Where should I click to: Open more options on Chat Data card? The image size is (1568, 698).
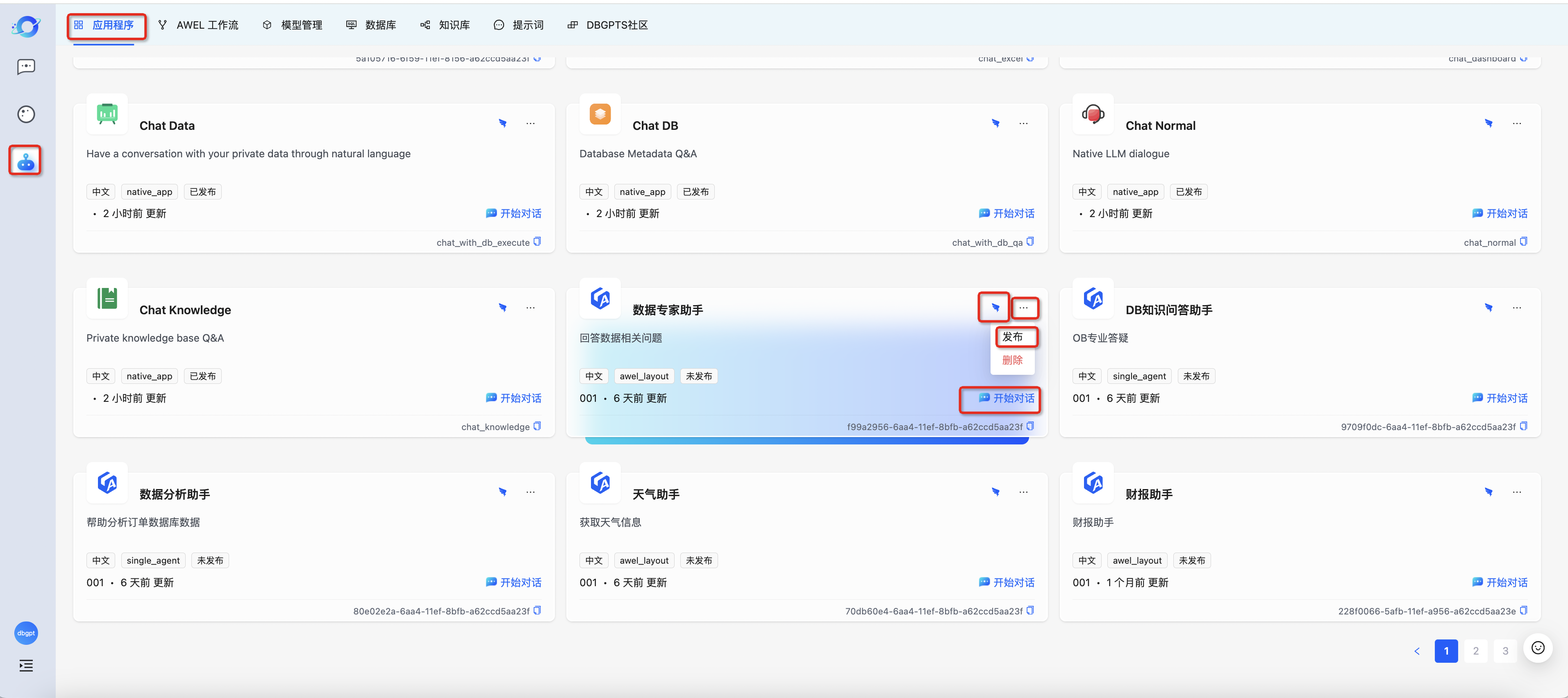point(531,124)
